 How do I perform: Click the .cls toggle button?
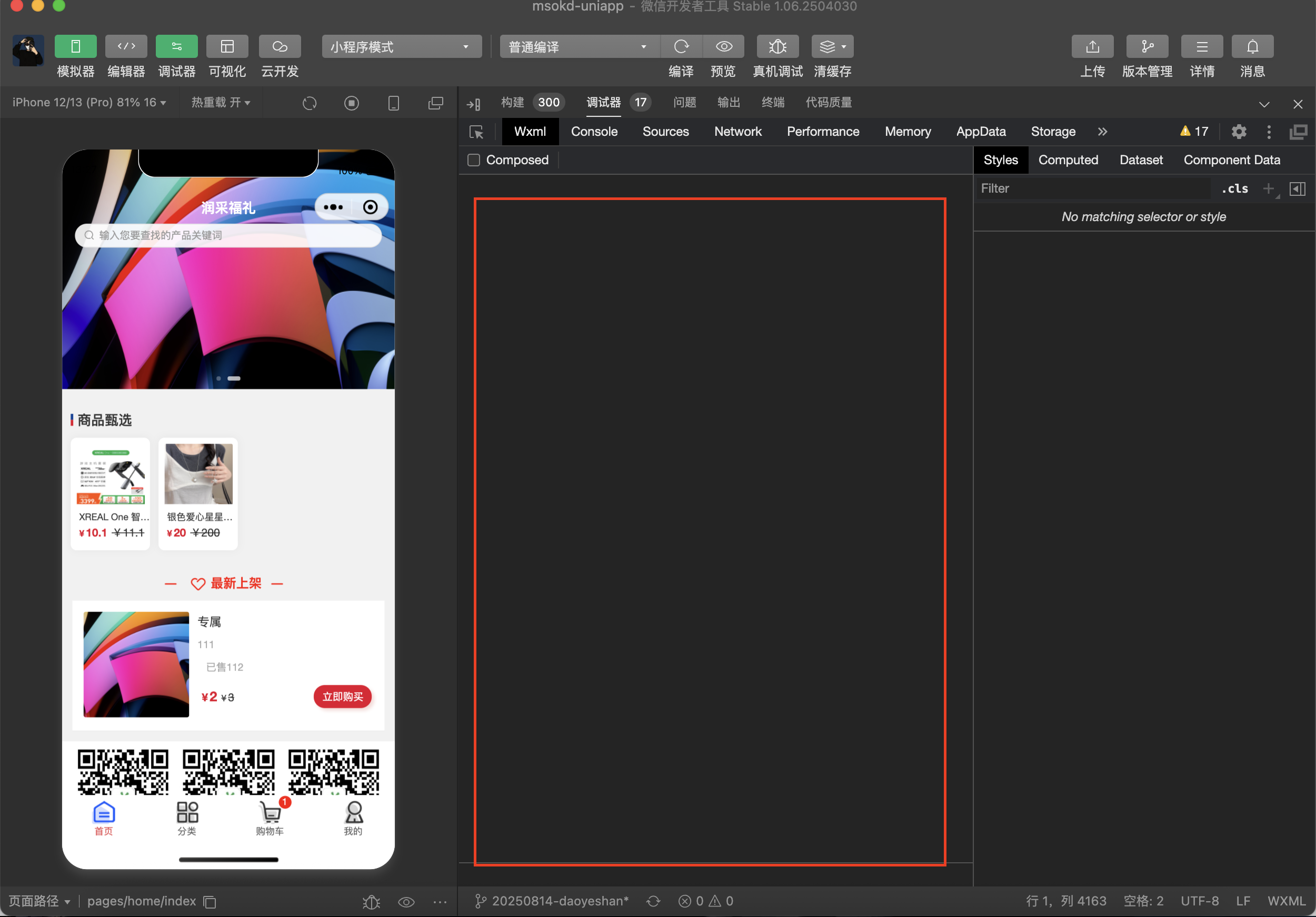click(x=1234, y=188)
